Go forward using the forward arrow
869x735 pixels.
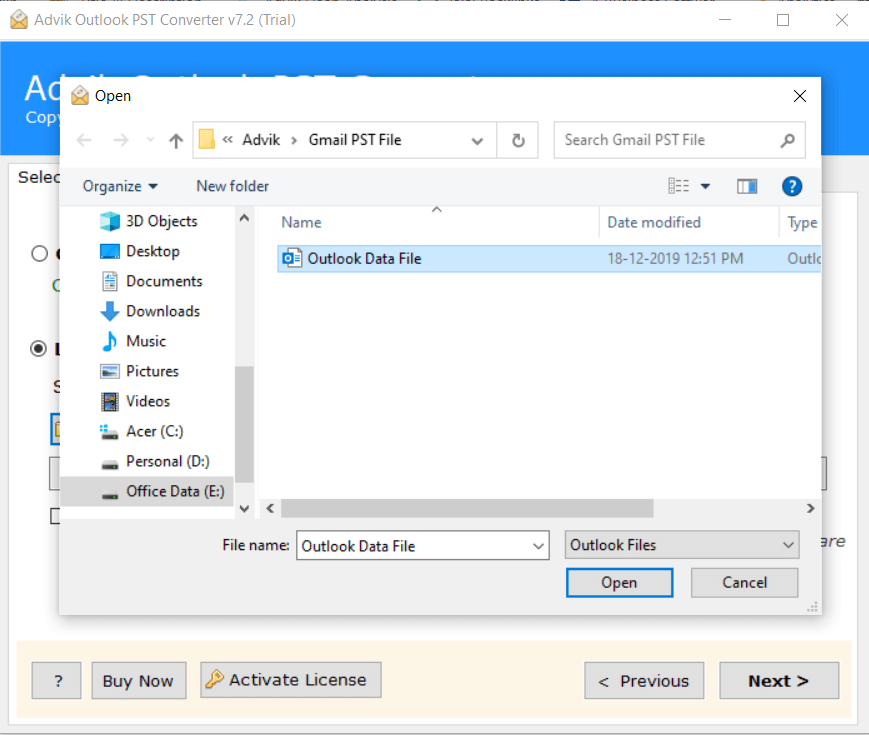tap(121, 140)
